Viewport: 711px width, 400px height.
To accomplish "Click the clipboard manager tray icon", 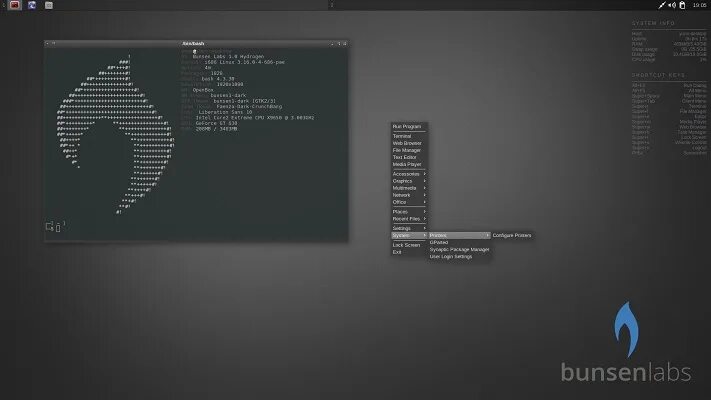I will 682,5.
